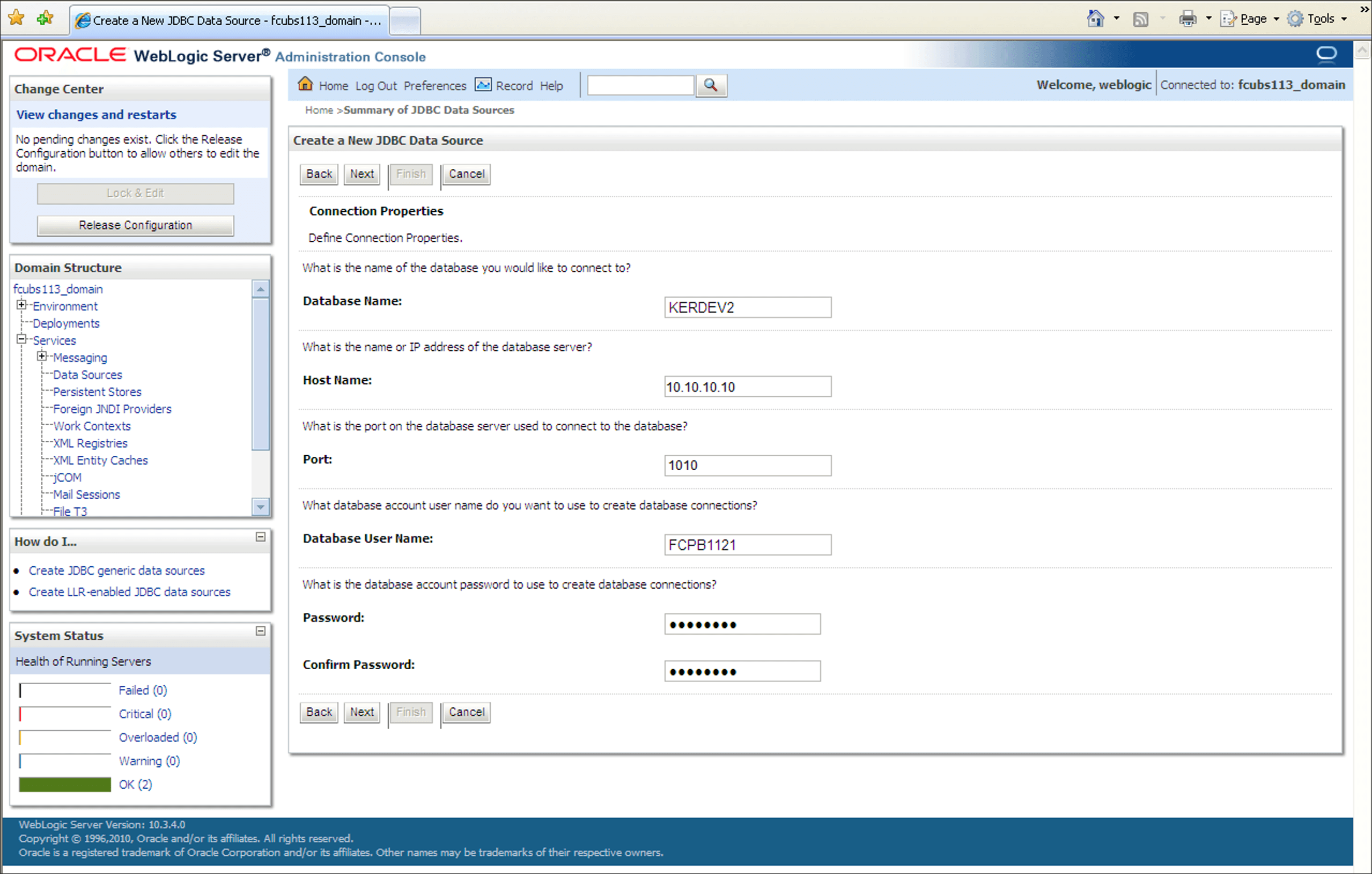Collapse the System Status panel
Viewport: 1372px width, 874px height.
tap(260, 631)
